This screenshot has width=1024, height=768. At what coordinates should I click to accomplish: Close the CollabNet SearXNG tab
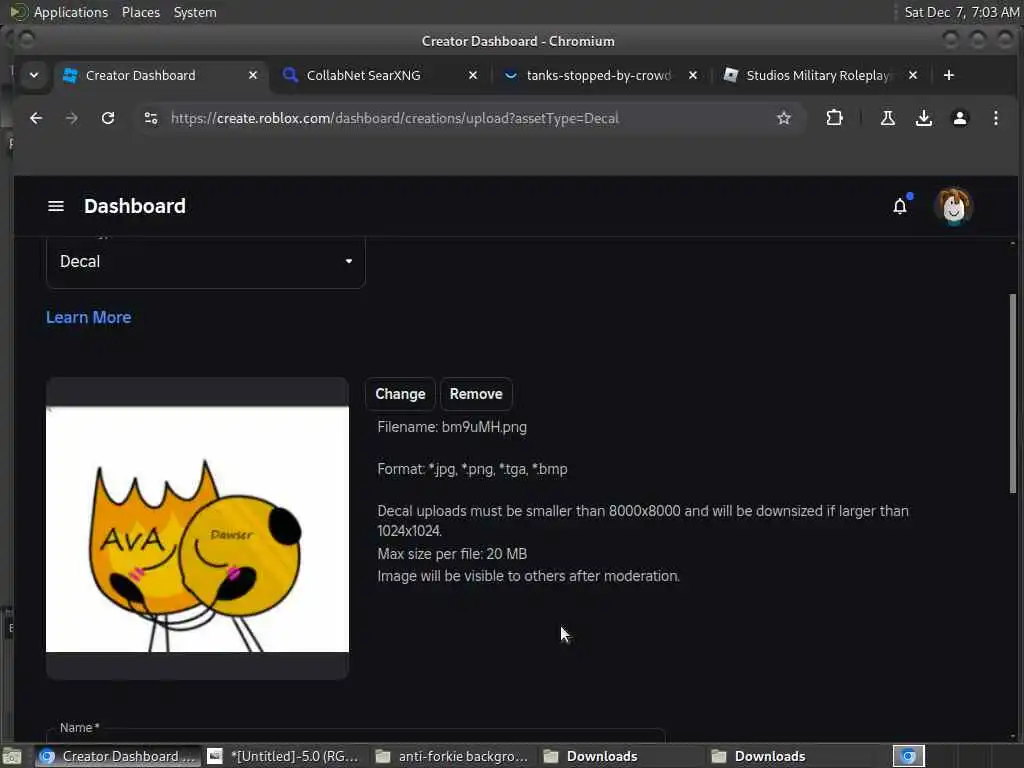click(473, 75)
